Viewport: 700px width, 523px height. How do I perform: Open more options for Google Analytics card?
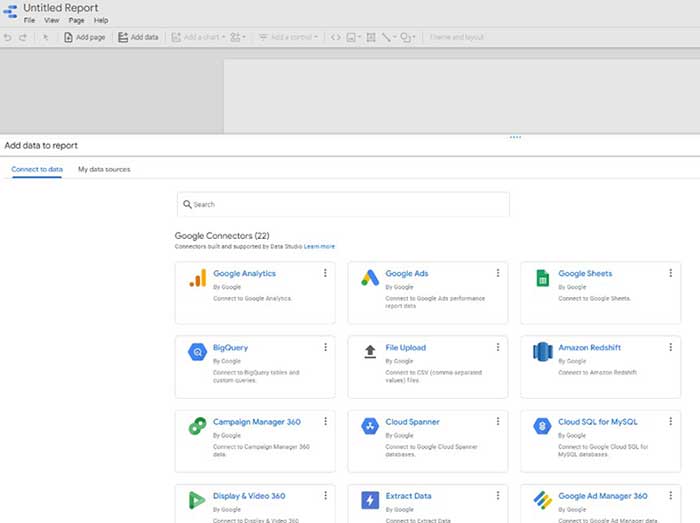[325, 273]
